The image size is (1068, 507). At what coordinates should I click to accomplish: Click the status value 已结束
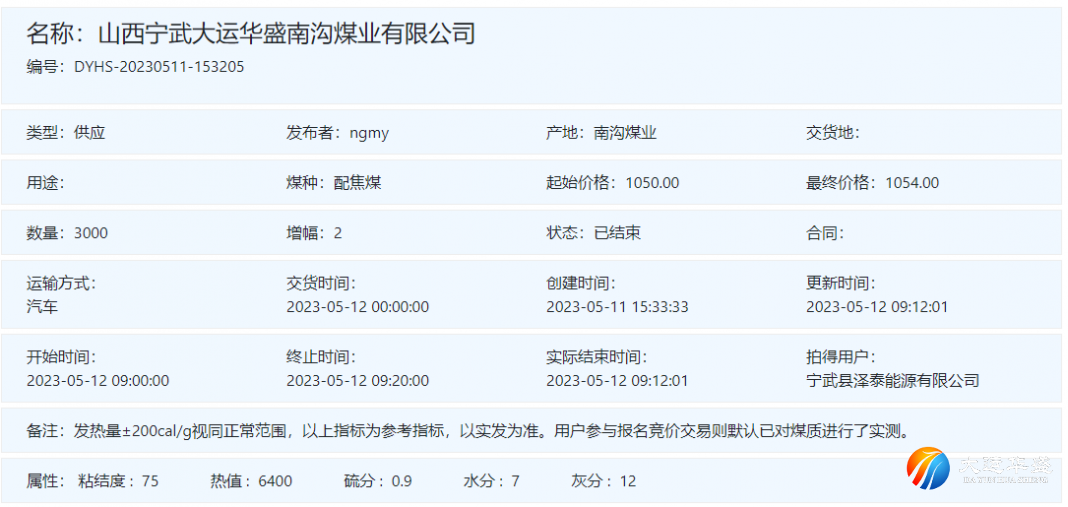[x=617, y=233]
